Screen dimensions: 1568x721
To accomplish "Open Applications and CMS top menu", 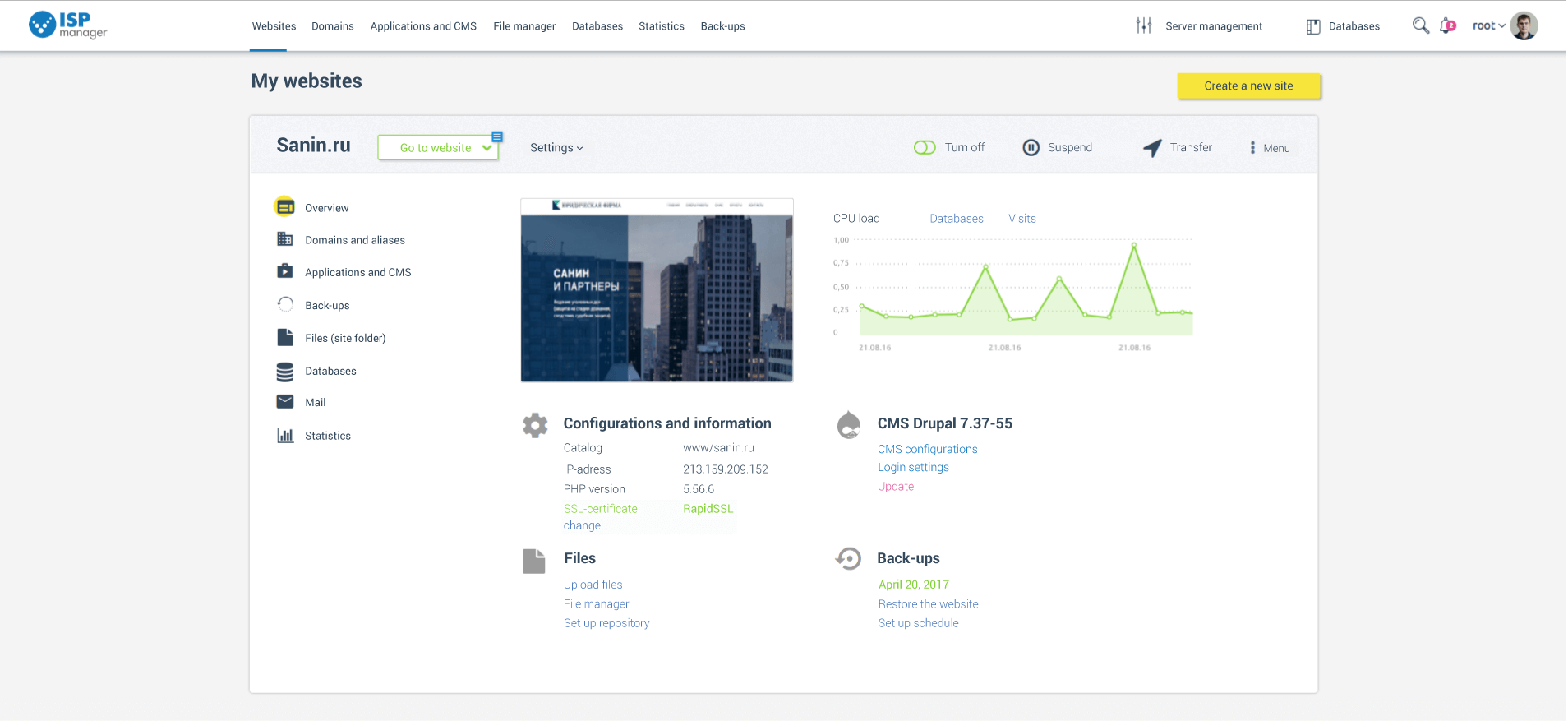I will (x=423, y=26).
